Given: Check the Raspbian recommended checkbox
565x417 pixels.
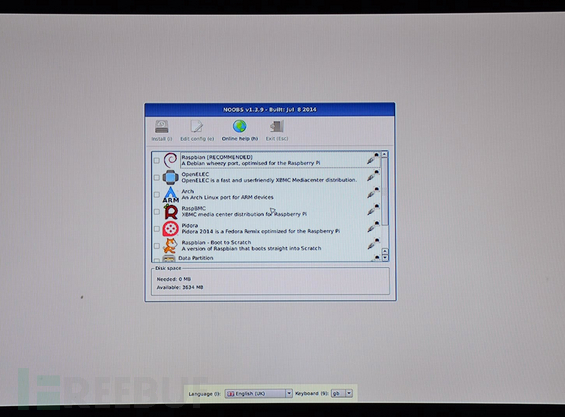Looking at the screenshot, I should pos(156,160).
